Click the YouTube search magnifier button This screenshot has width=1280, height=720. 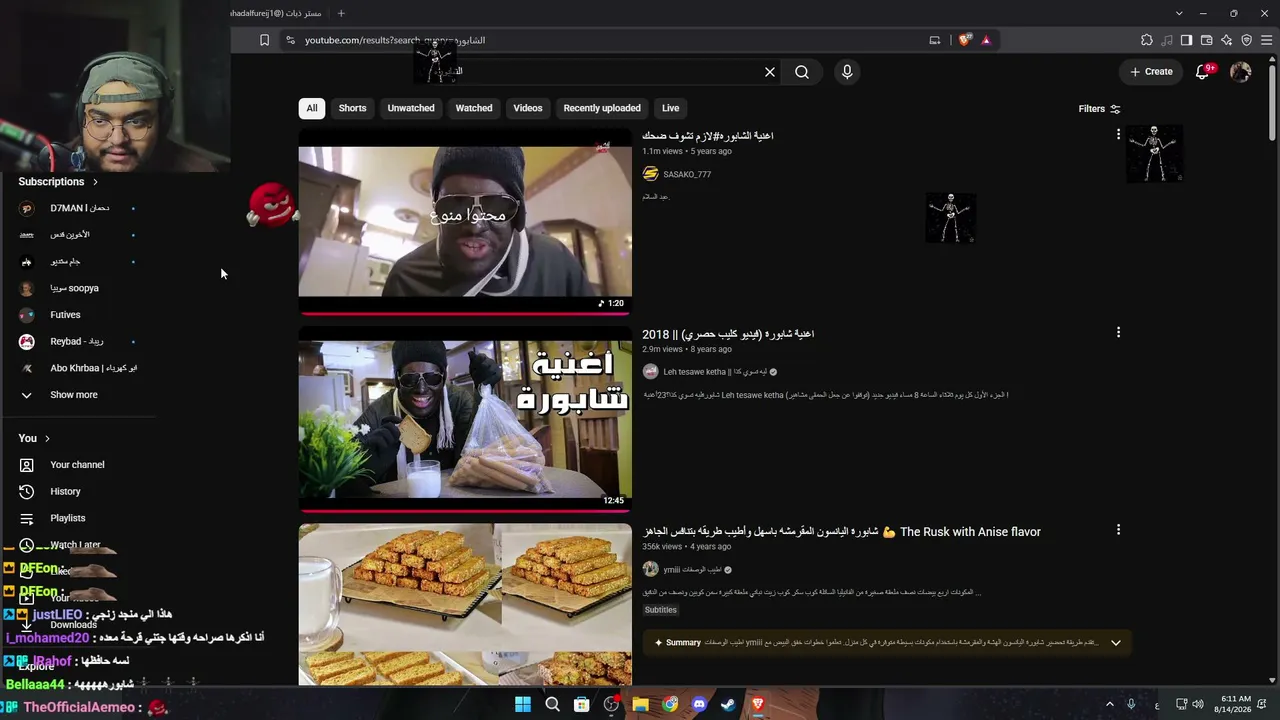coord(802,72)
